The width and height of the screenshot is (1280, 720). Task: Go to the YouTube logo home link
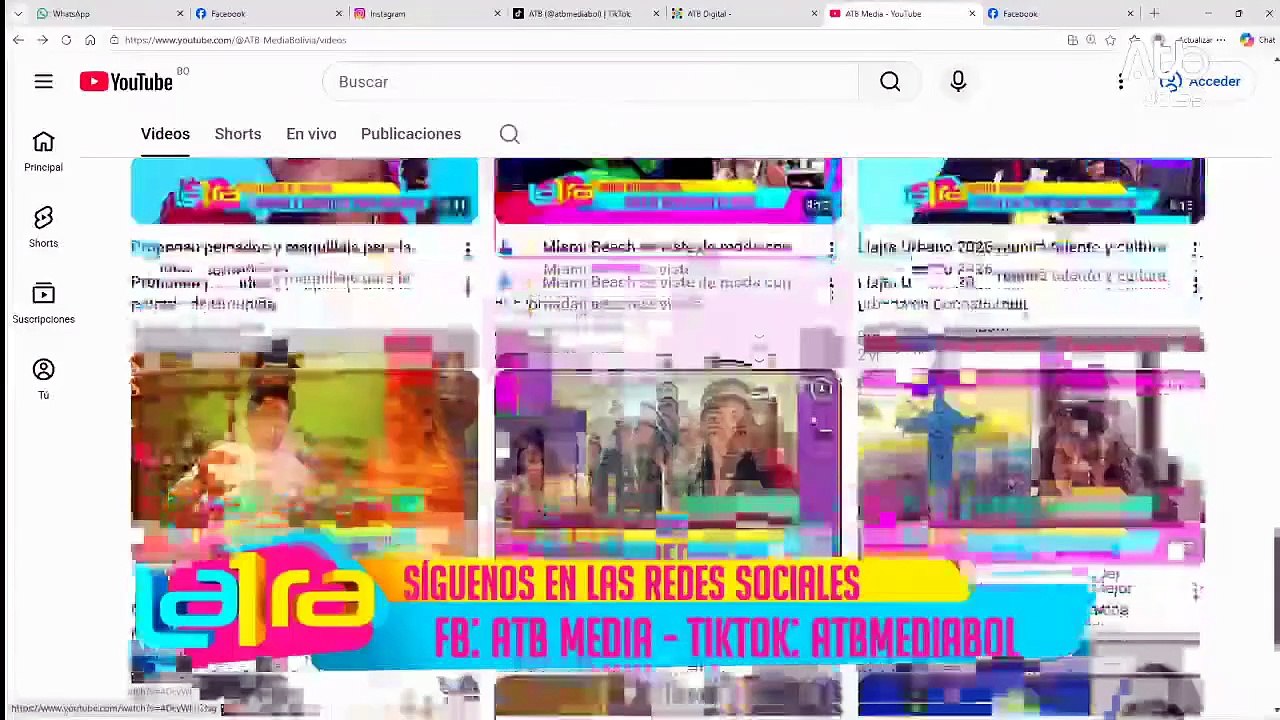[126, 82]
